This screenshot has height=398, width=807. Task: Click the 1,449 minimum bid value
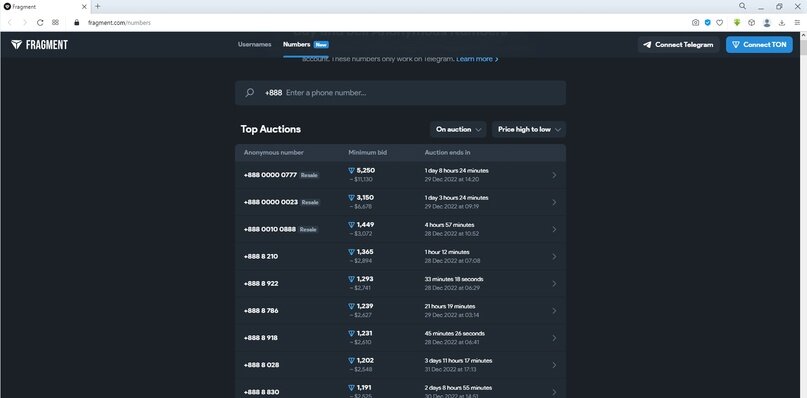[x=365, y=225]
